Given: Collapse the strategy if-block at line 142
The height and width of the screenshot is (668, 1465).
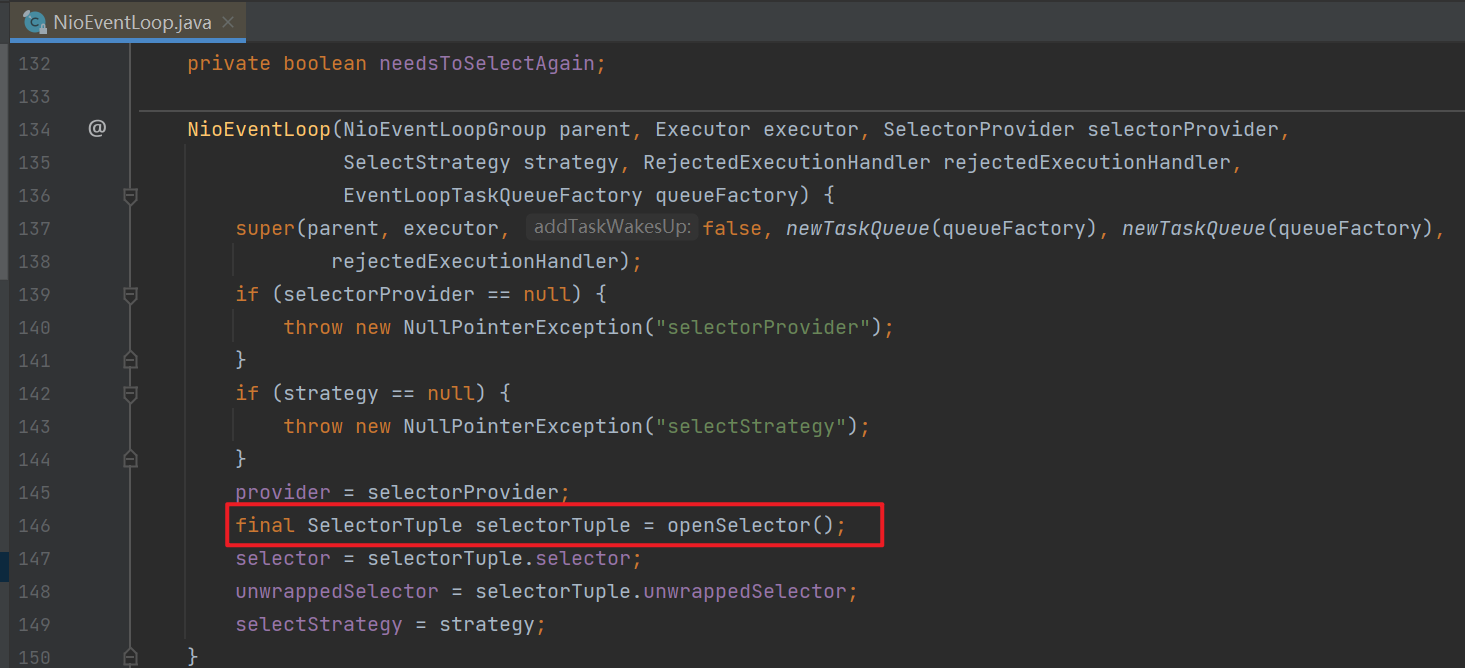Looking at the screenshot, I should coord(130,394).
